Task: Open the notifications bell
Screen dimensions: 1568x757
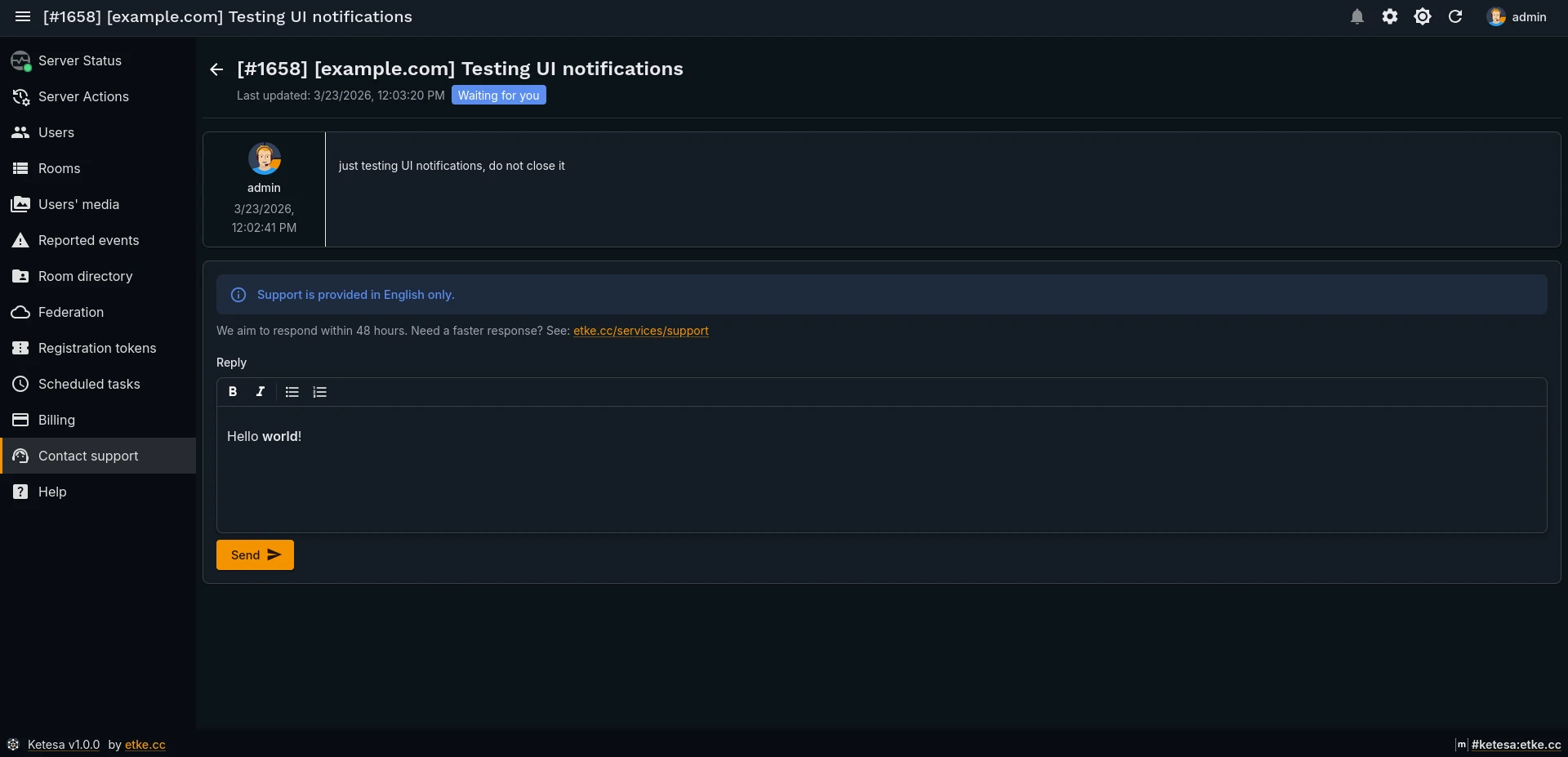Action: 1357,17
